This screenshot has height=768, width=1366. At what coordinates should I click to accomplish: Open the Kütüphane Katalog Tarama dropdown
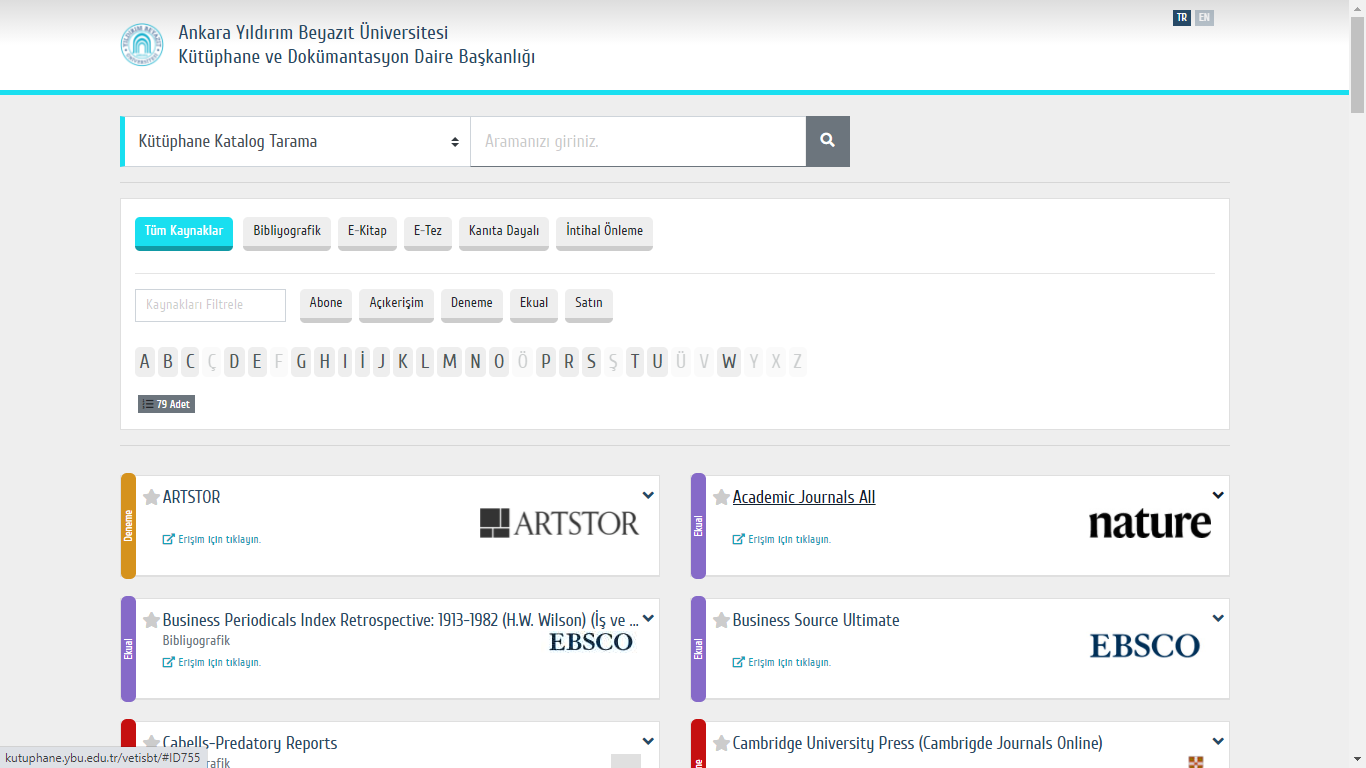296,141
